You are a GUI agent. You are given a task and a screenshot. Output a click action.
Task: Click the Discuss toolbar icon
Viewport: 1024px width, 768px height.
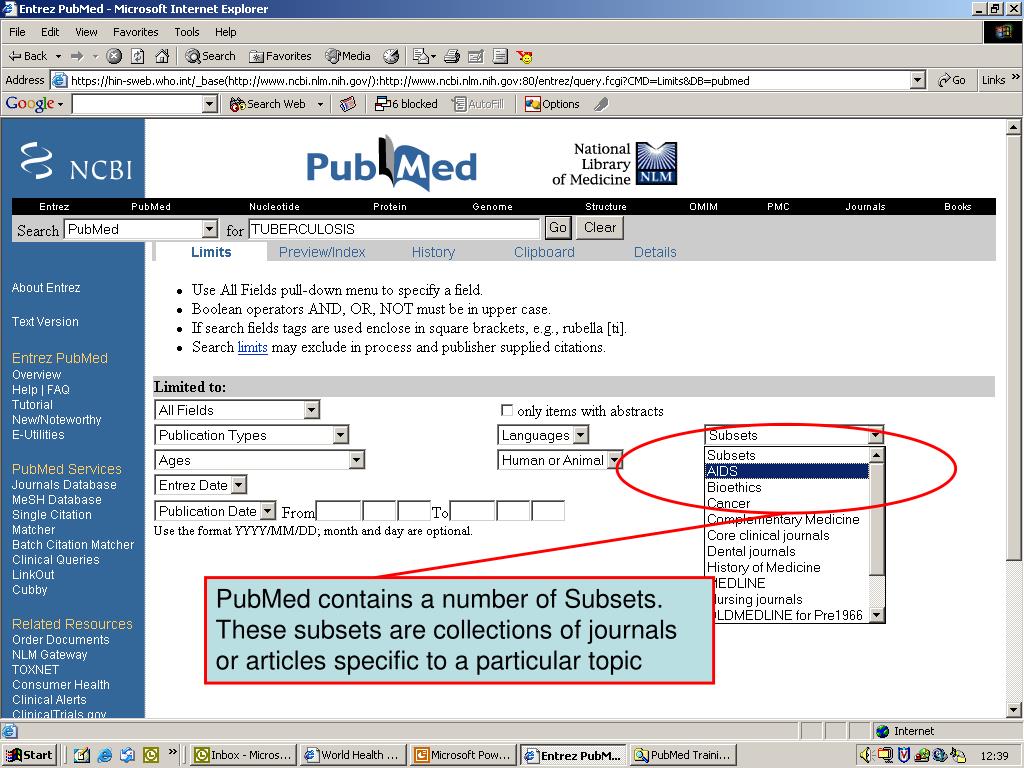pyautogui.click(x=500, y=56)
